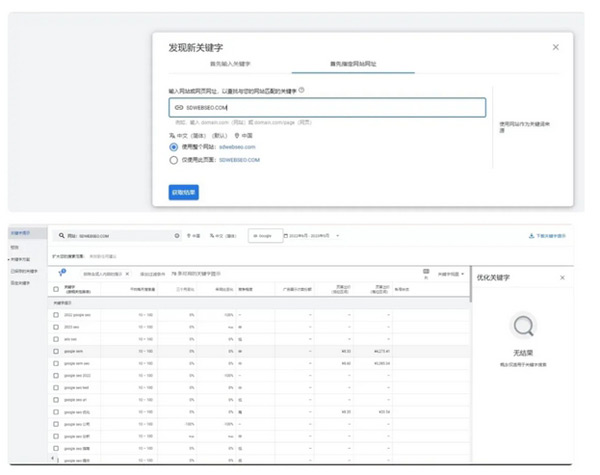Expand the date range dropdown arrow
Screen dimensions: 600x475
point(338,236)
